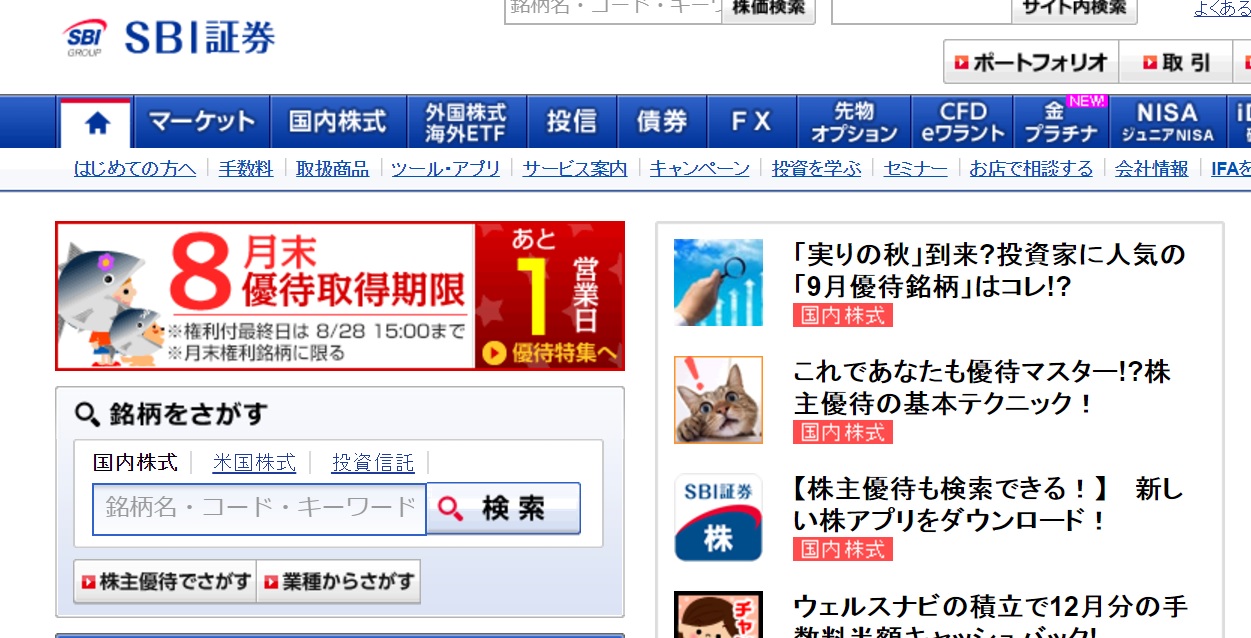This screenshot has height=638, width=1251.
Task: Click the magnifier icon in 検索 button
Action: pyautogui.click(x=451, y=509)
